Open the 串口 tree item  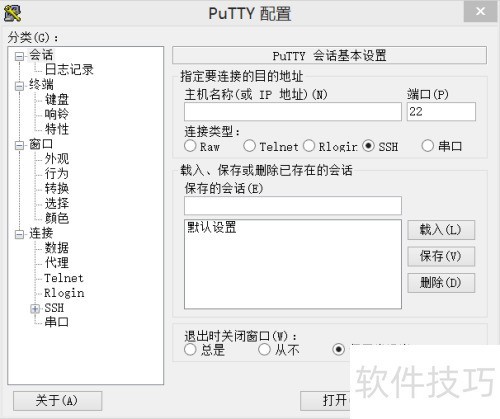(57, 322)
